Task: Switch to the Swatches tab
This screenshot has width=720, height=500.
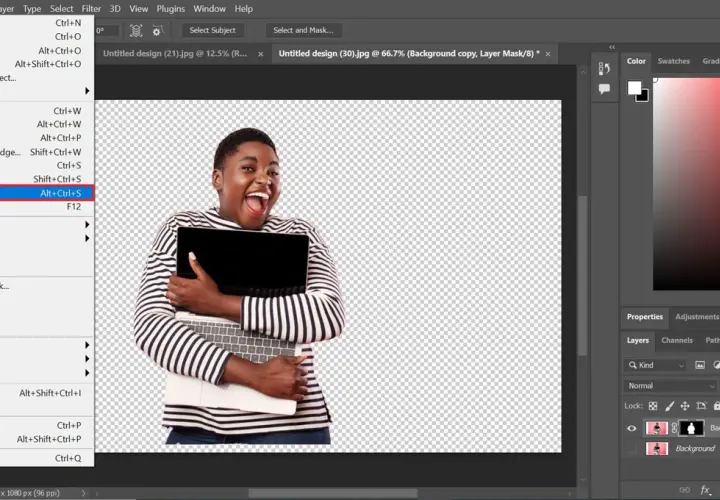Action: [x=673, y=61]
